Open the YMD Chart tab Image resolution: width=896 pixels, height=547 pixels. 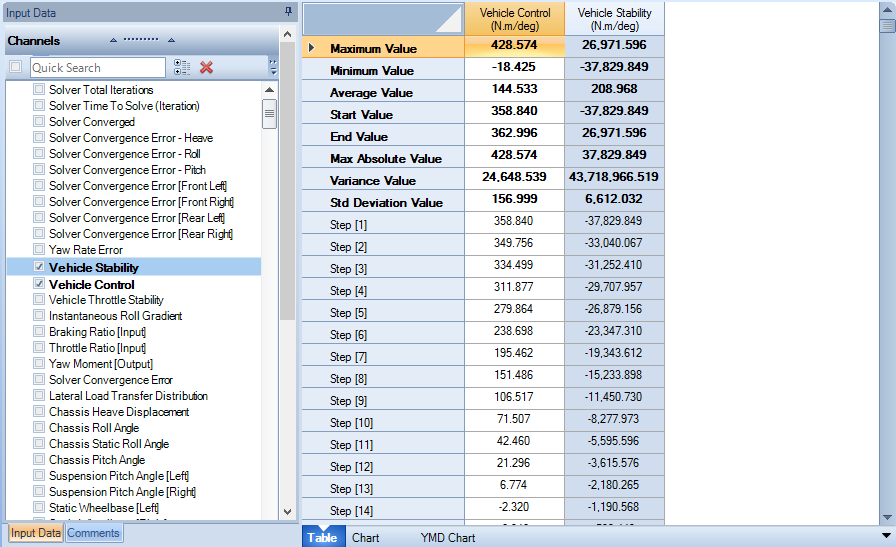pyautogui.click(x=448, y=538)
